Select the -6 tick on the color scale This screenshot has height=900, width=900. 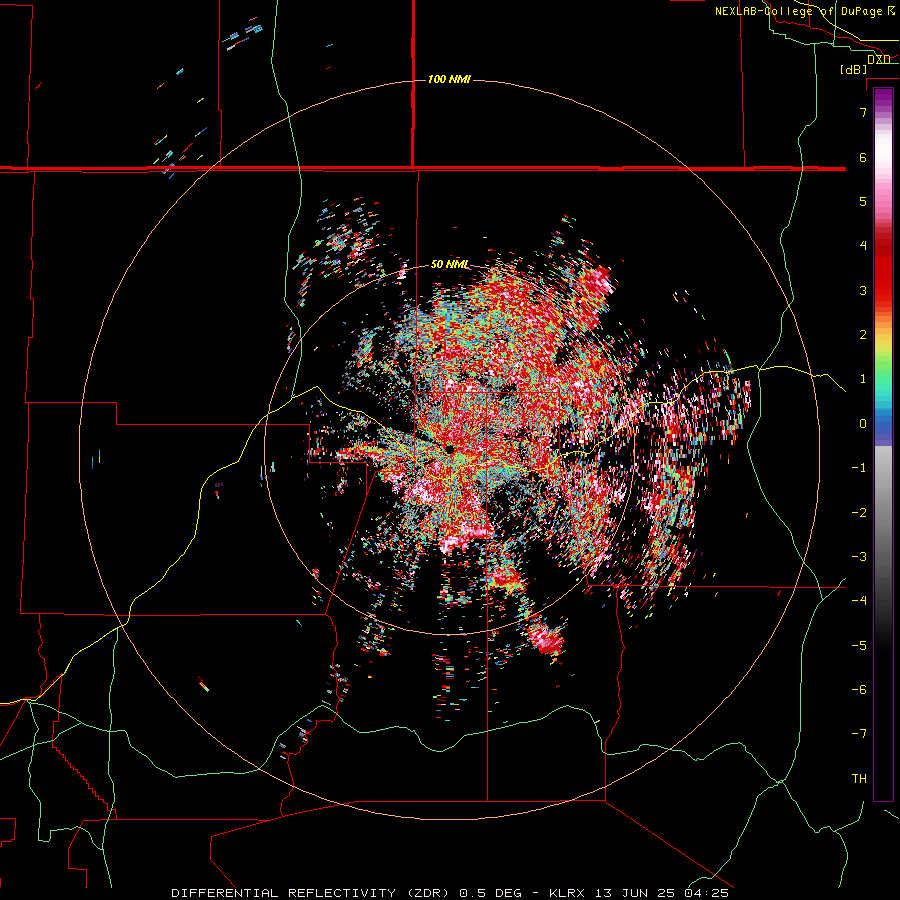pyautogui.click(x=859, y=690)
